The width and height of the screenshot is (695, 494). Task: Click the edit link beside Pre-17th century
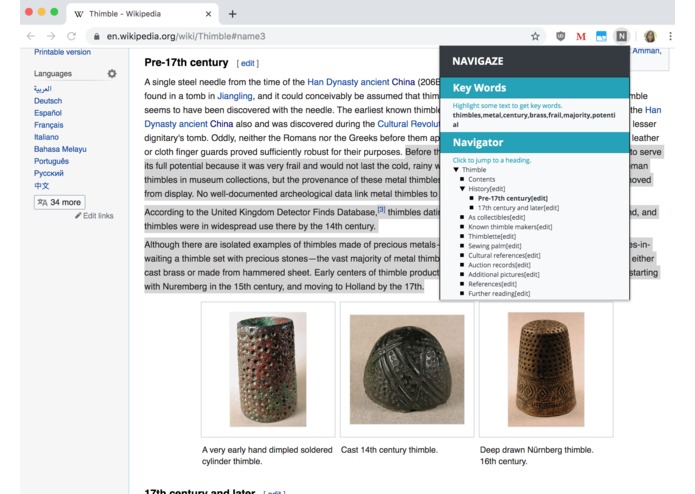point(247,63)
